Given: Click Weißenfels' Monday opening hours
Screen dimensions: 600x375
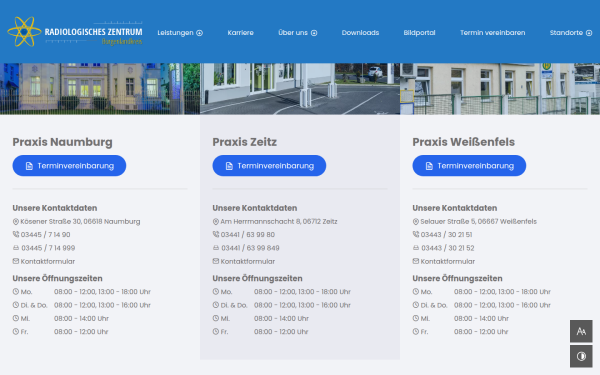Looking at the screenshot, I should pyautogui.click(x=502, y=292).
